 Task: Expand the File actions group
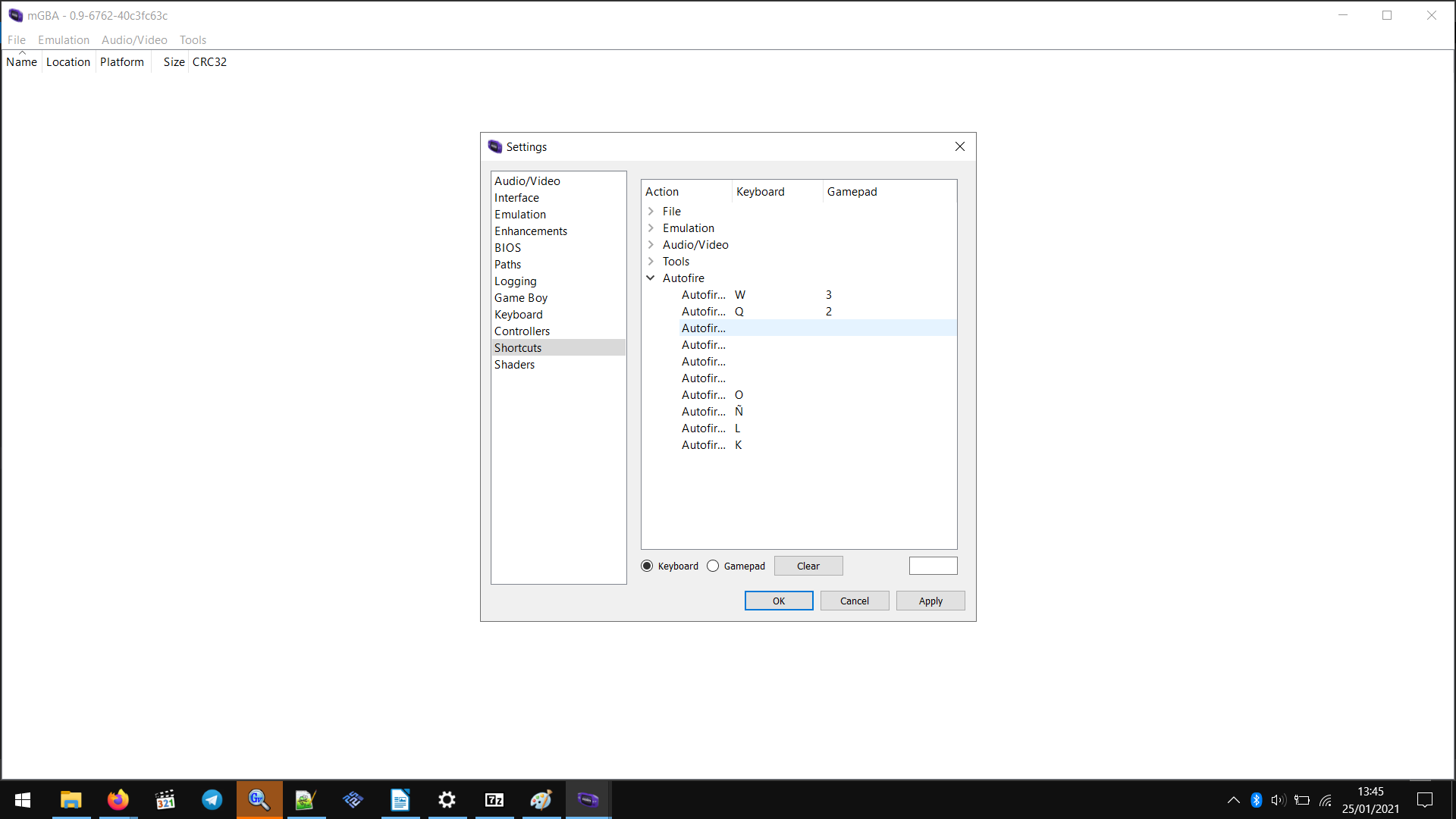[651, 211]
